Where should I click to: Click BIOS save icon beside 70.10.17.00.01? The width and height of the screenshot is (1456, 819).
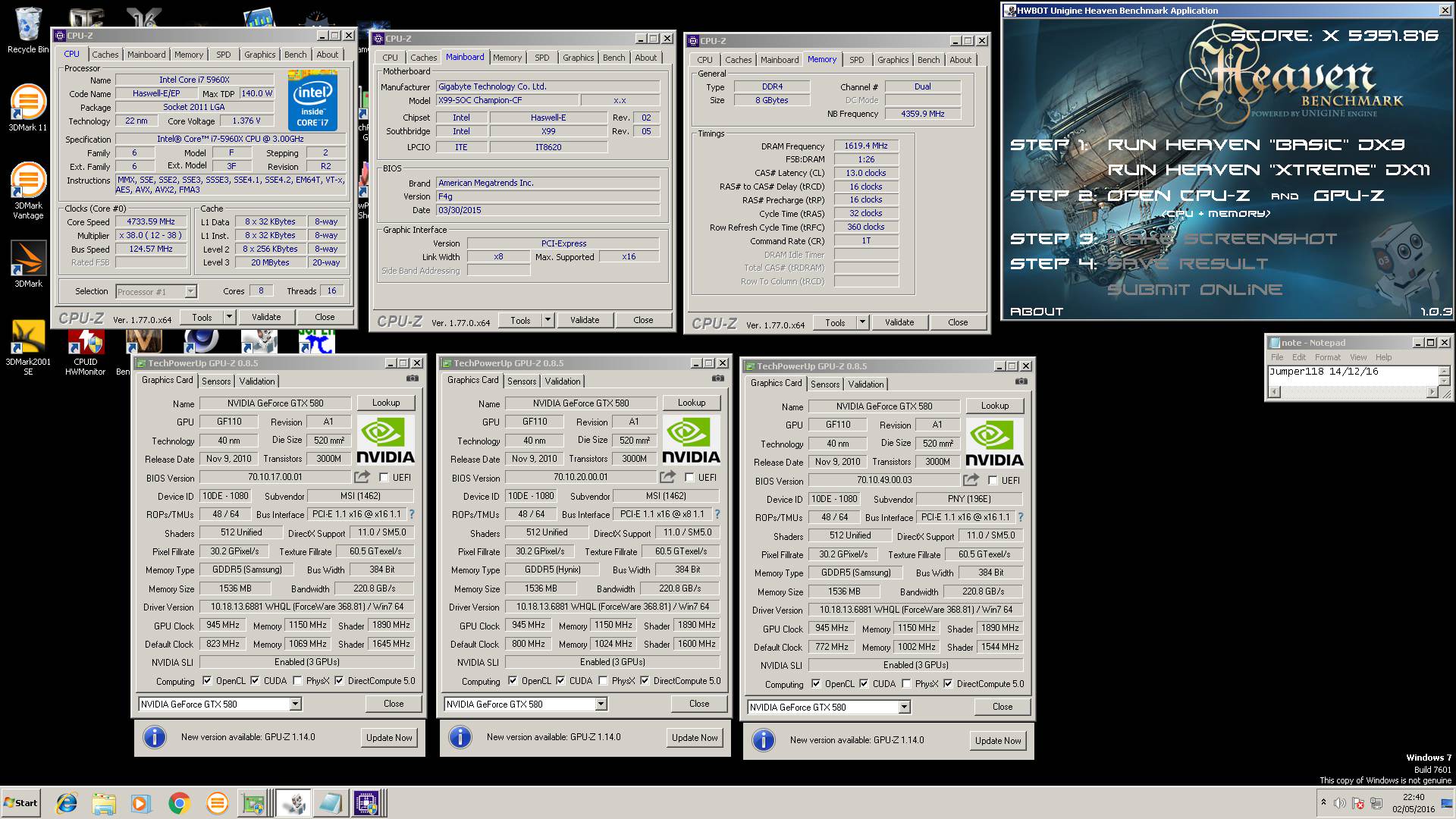(362, 477)
